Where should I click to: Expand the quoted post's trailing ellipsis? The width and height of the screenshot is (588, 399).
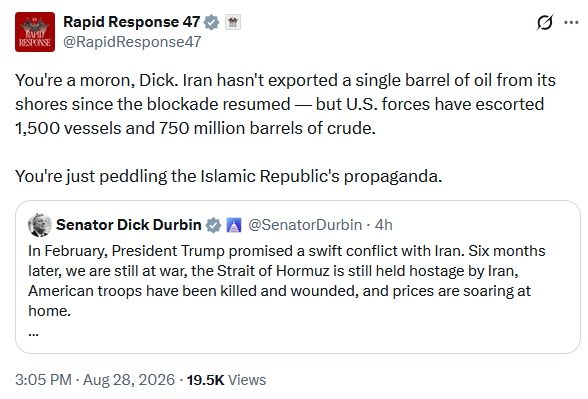click(33, 333)
